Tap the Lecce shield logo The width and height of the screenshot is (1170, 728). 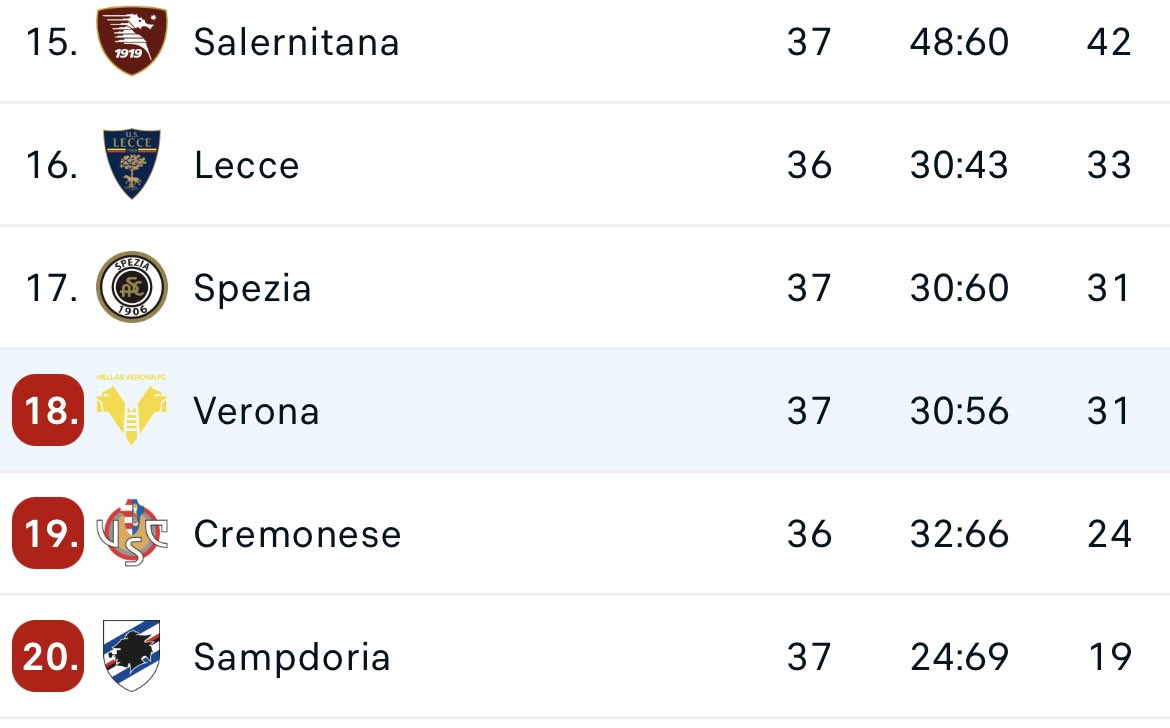click(x=132, y=164)
